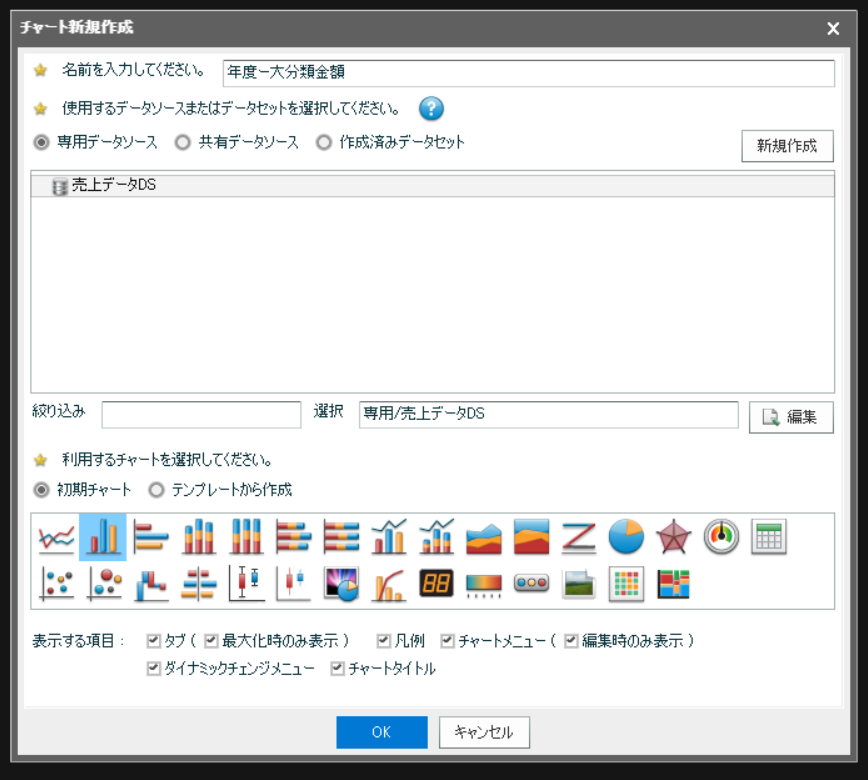Select 売上データDS in data source list

pos(433,185)
